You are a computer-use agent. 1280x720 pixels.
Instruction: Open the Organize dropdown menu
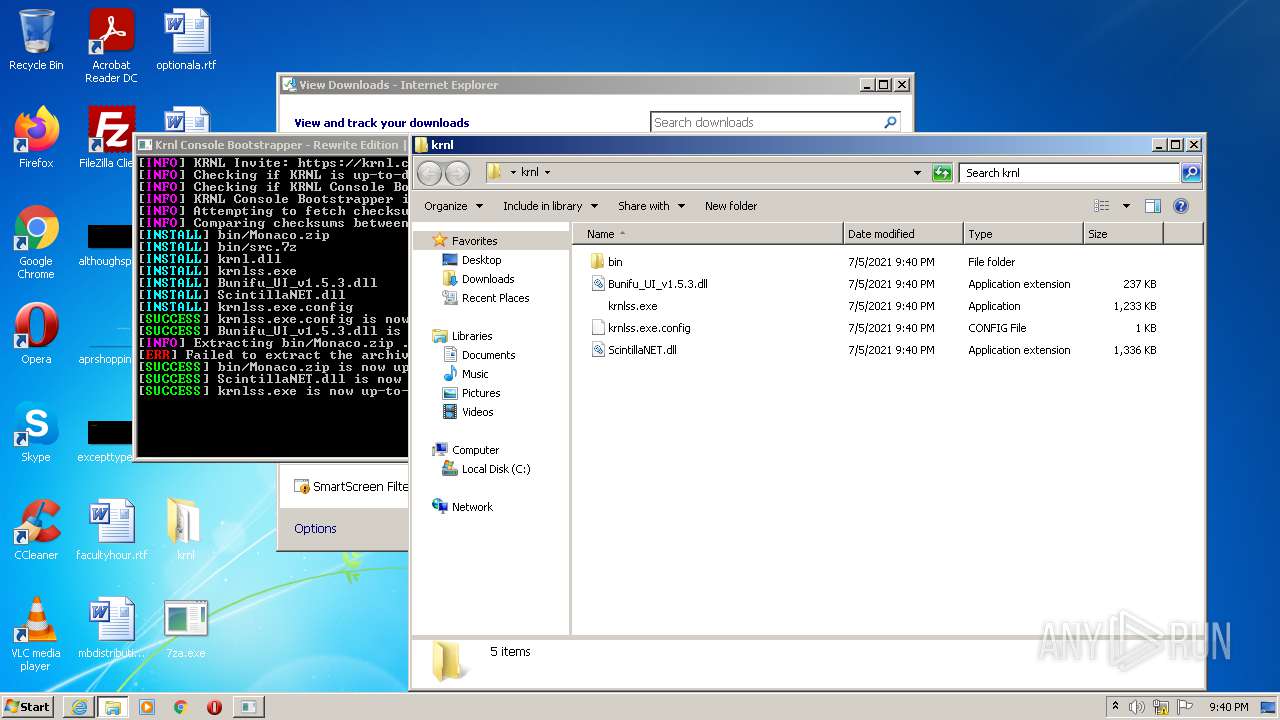pos(453,206)
